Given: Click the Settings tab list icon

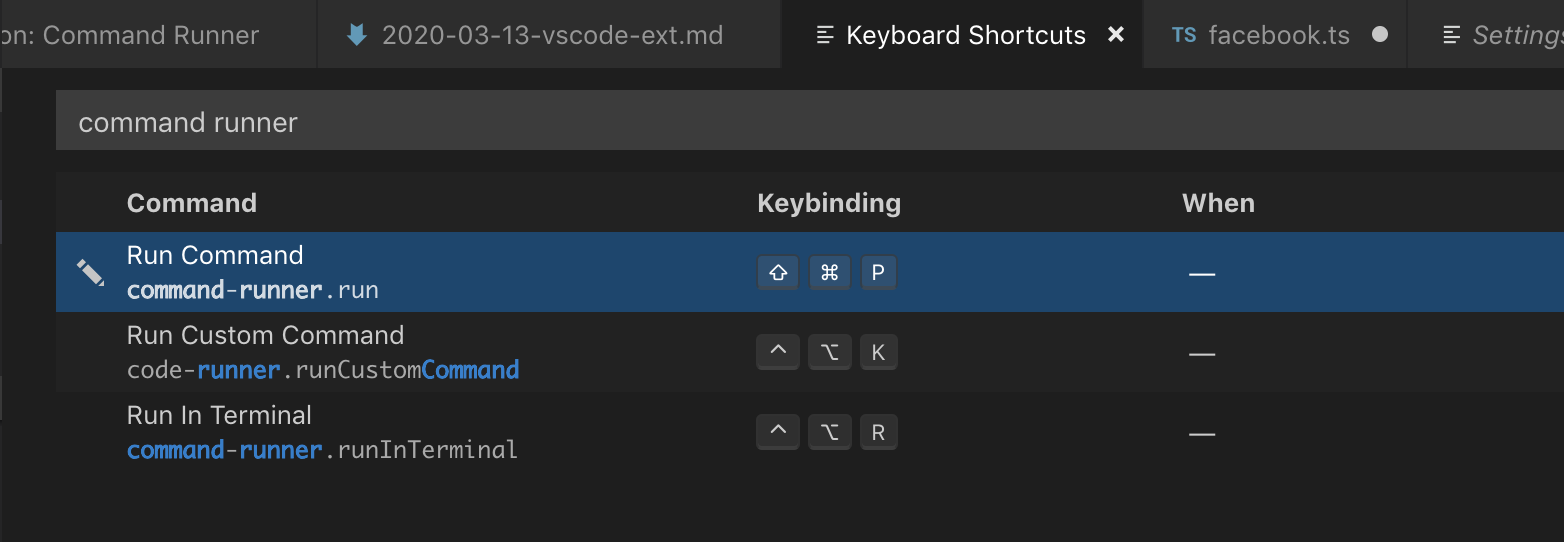Looking at the screenshot, I should pyautogui.click(x=1452, y=35).
